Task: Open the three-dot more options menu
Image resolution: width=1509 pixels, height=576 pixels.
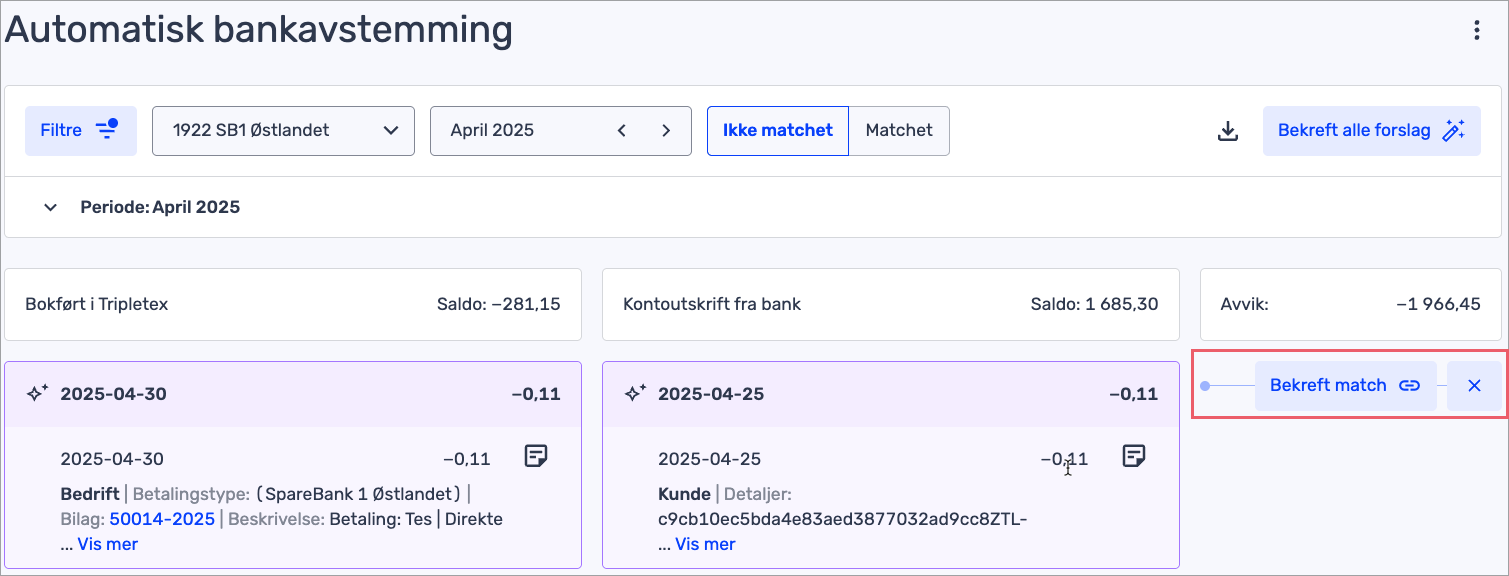Action: point(1476,31)
